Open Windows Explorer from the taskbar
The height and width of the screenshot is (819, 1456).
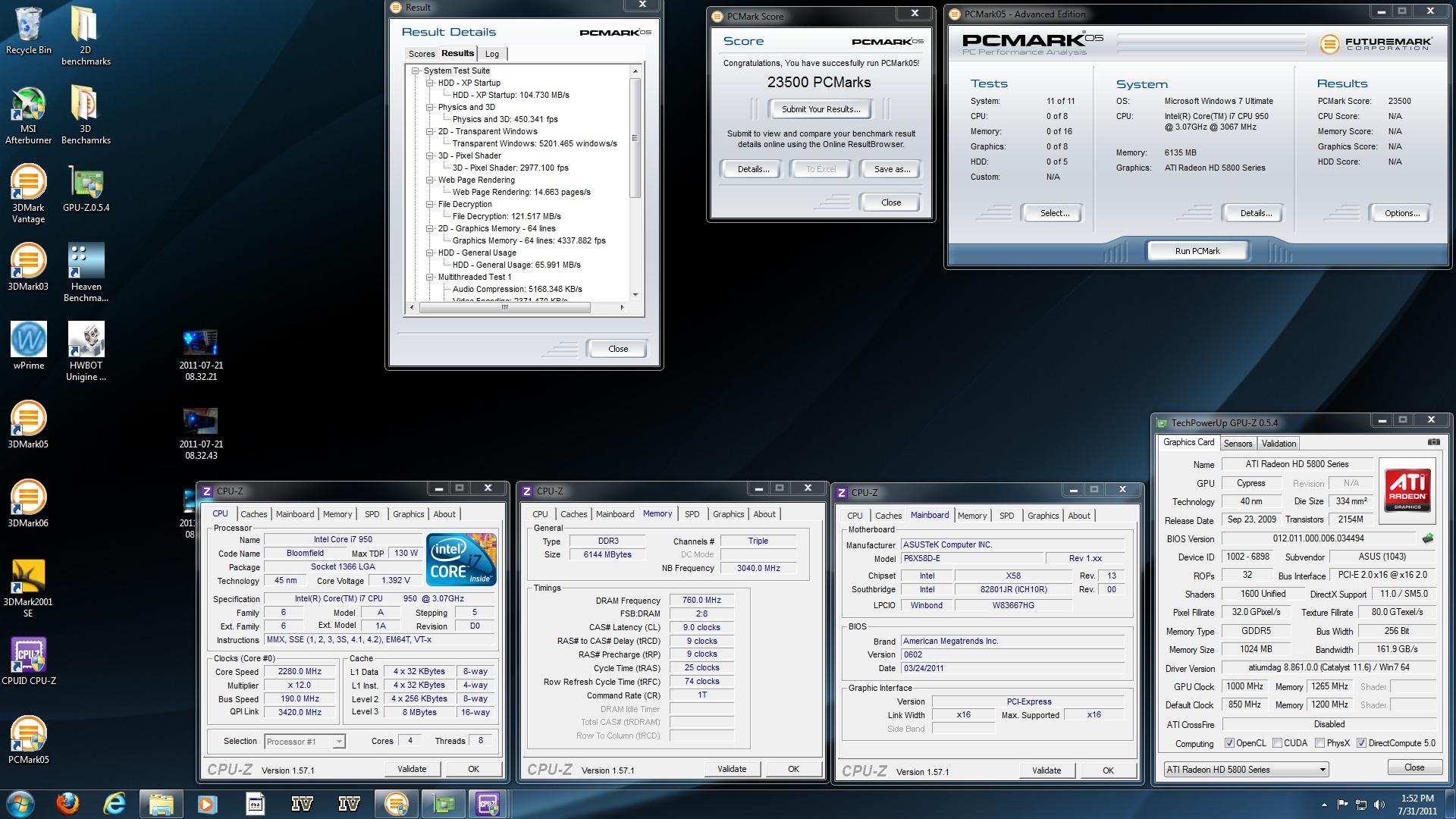(x=161, y=804)
